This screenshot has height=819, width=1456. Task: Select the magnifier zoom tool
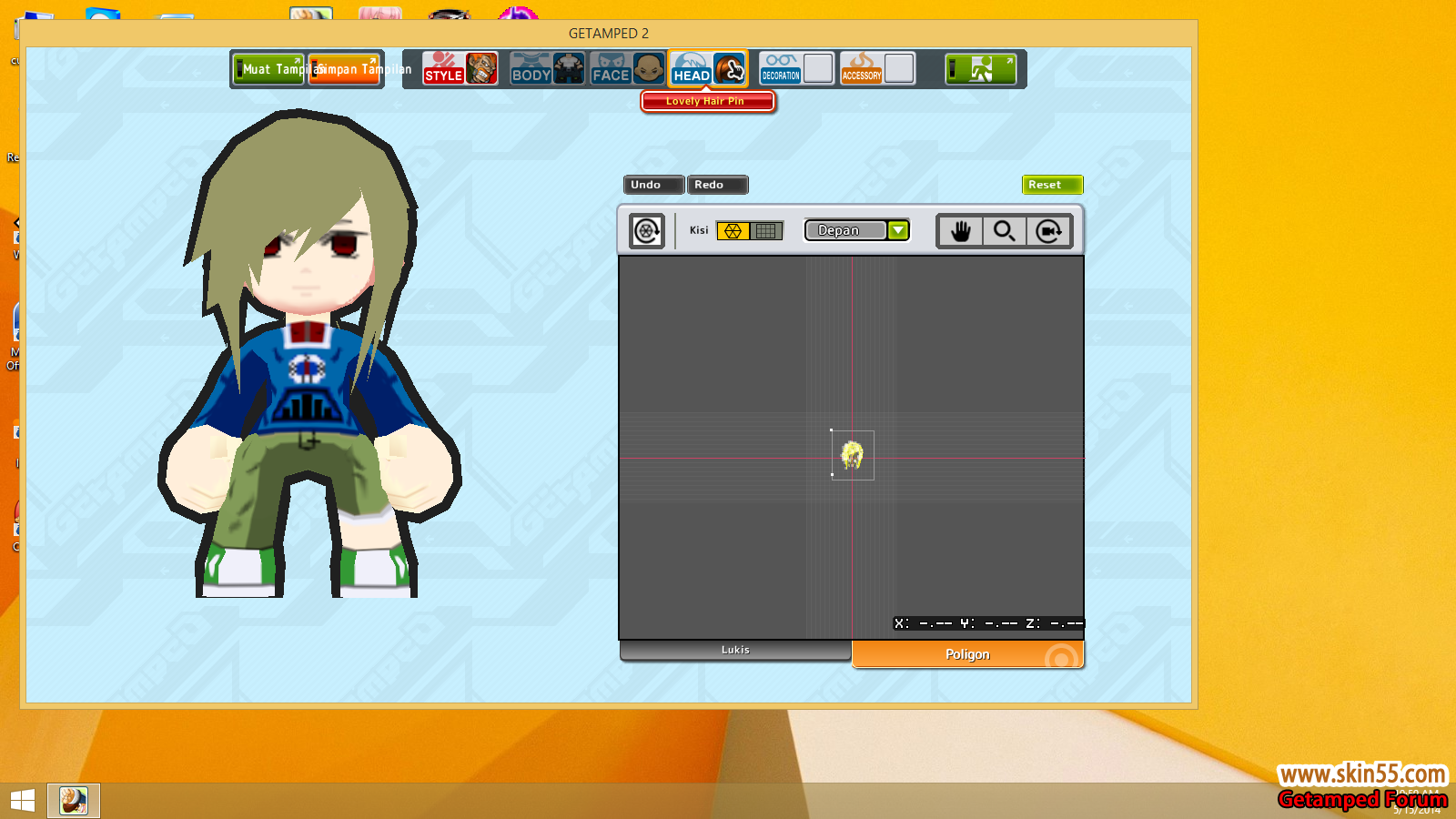pyautogui.click(x=1005, y=231)
